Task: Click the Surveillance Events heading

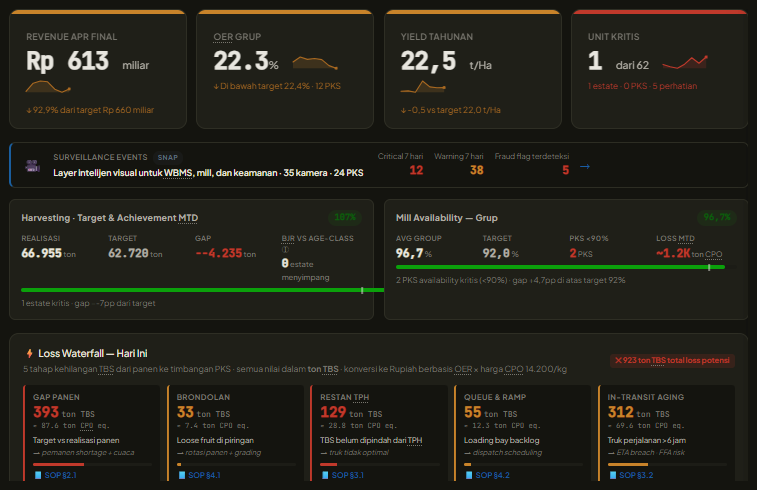Action: click(x=100, y=157)
